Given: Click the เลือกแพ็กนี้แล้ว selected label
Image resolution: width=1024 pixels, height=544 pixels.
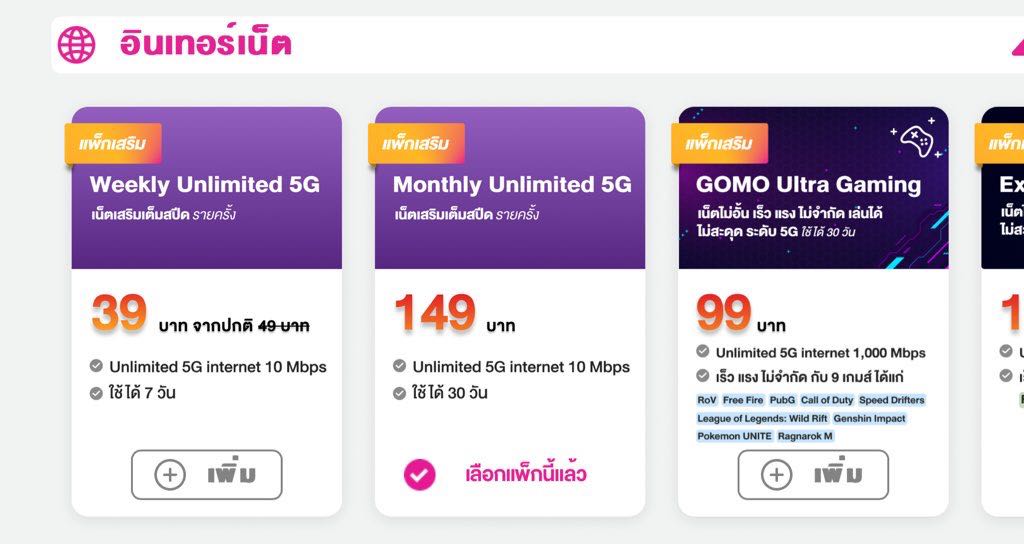Looking at the screenshot, I should [525, 474].
